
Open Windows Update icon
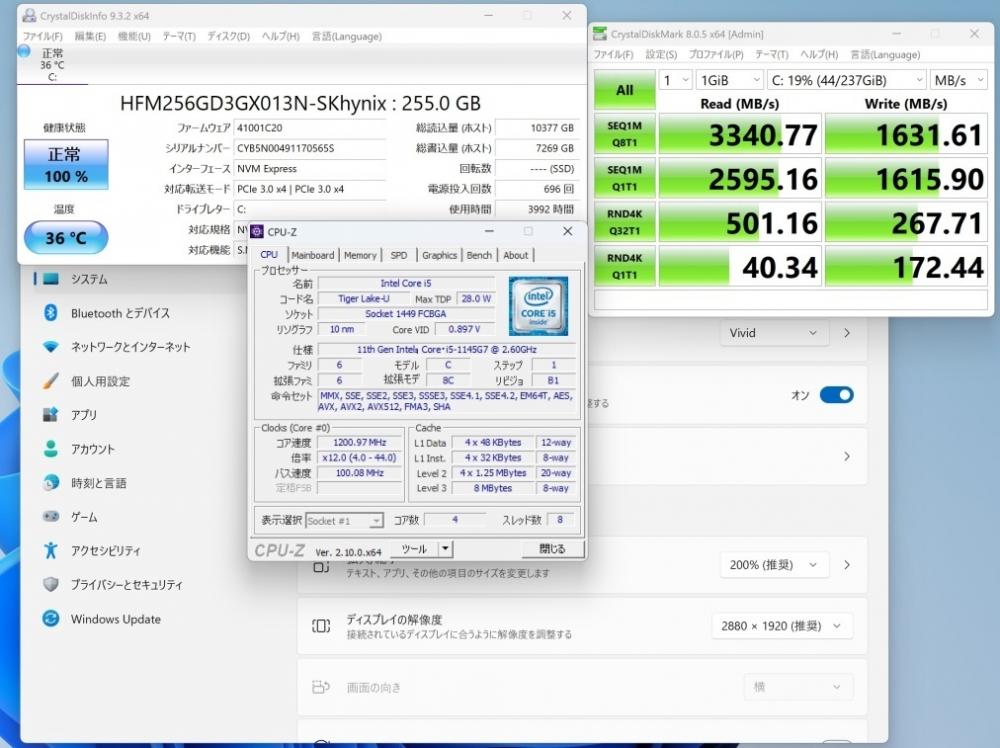[x=50, y=619]
